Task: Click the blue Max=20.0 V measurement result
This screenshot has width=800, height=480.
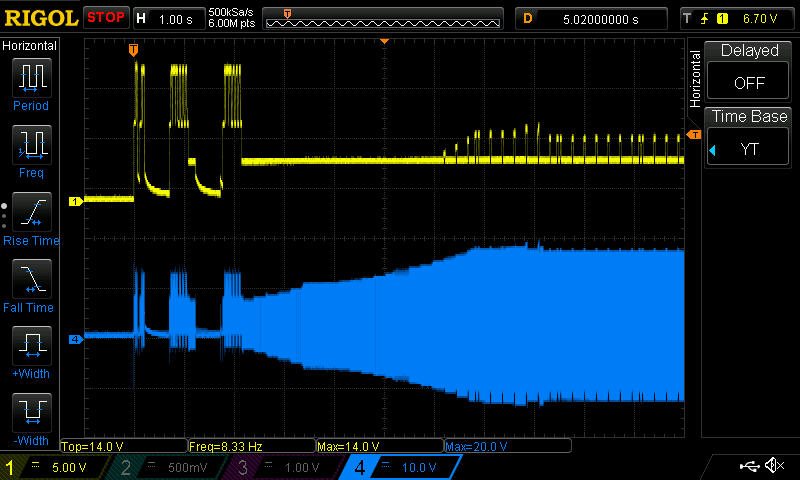Action: (x=477, y=446)
